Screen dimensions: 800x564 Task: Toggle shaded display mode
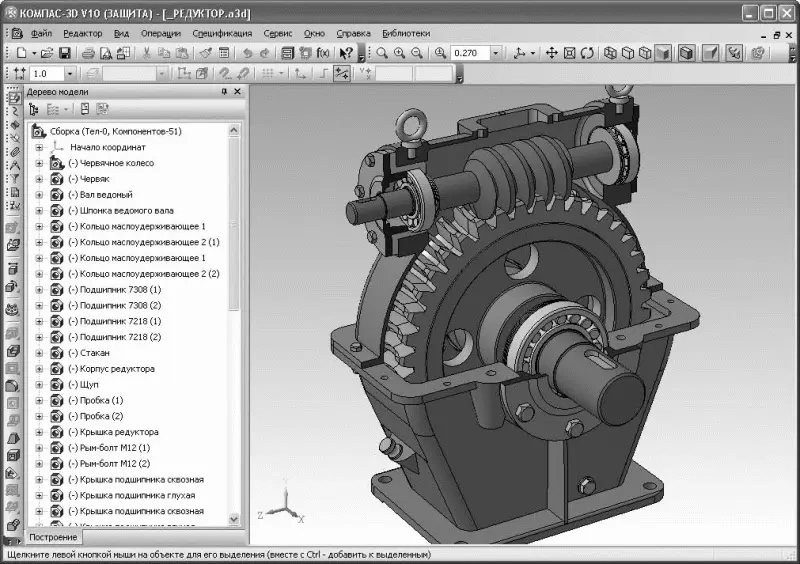pyautogui.click(x=663, y=53)
